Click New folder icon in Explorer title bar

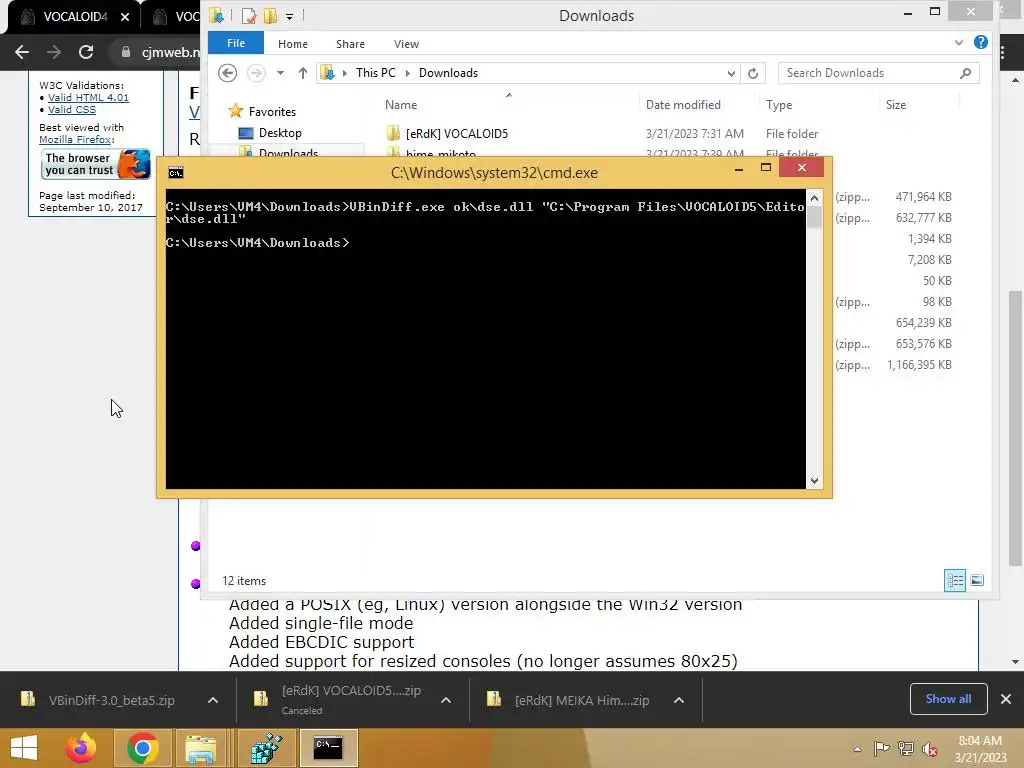[x=270, y=16]
